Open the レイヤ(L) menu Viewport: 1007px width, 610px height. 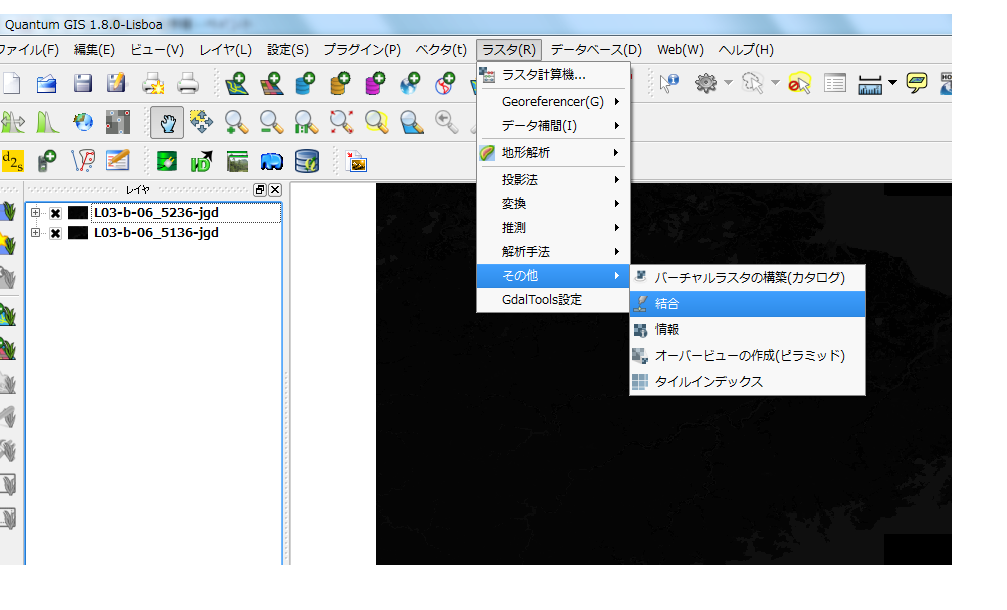(x=225, y=49)
